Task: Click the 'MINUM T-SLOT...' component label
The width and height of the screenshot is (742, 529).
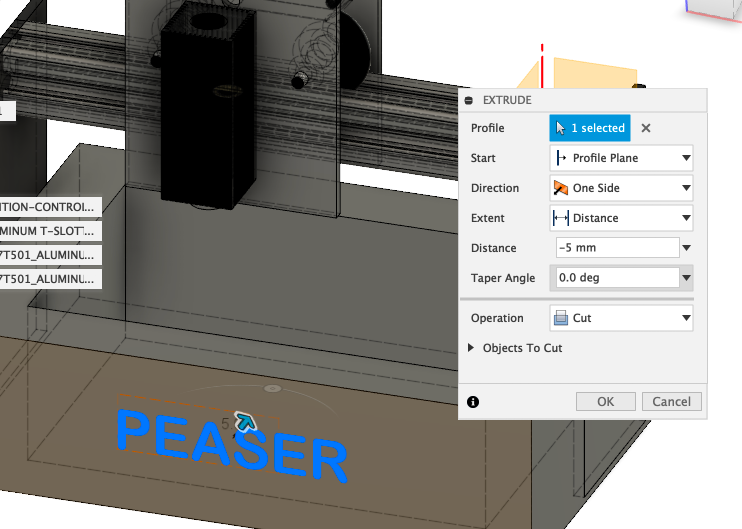Action: (51, 231)
